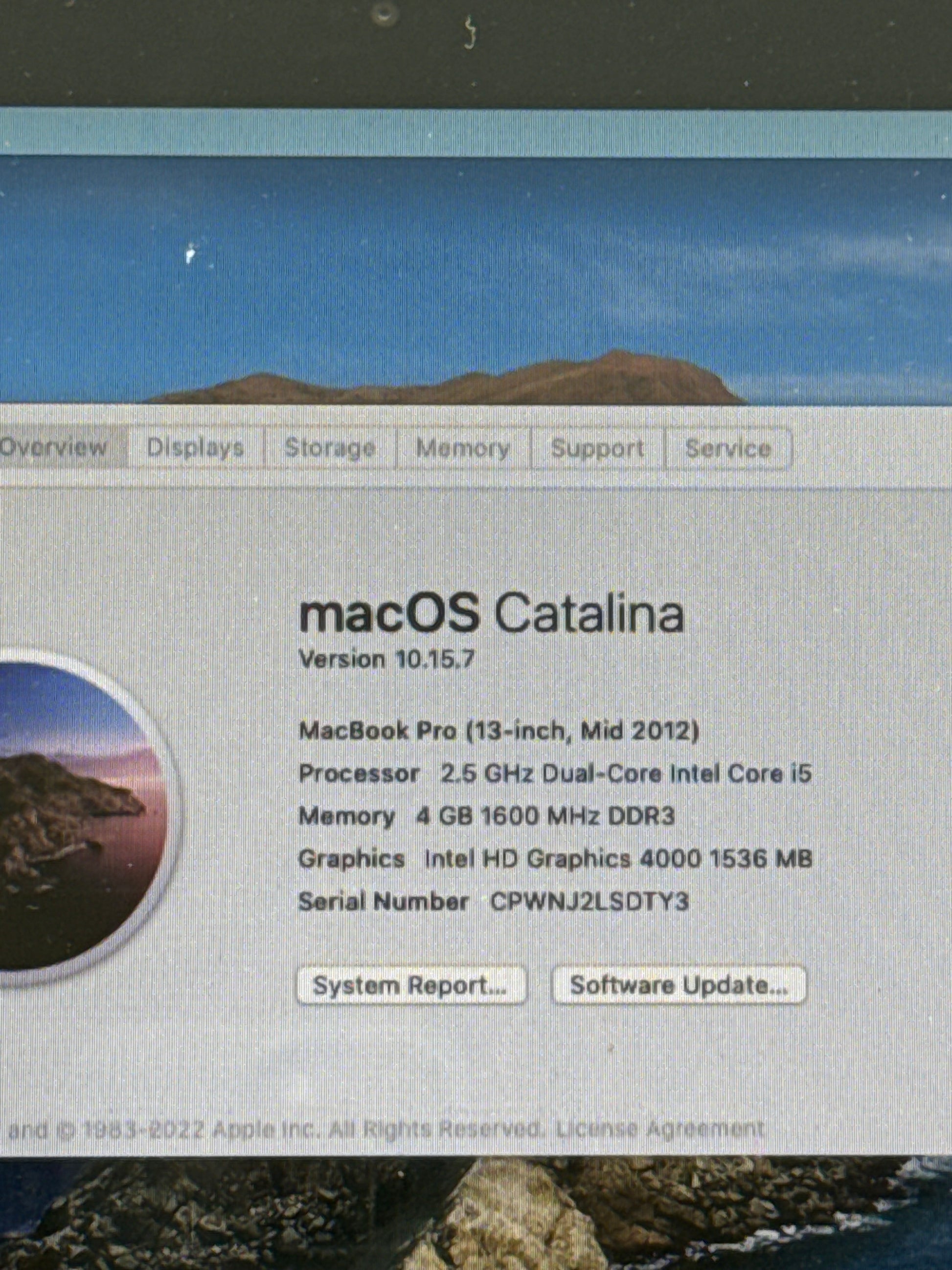This screenshot has height=1270, width=952.
Task: Click the macOS Catalina circular island icon
Action: click(80, 815)
